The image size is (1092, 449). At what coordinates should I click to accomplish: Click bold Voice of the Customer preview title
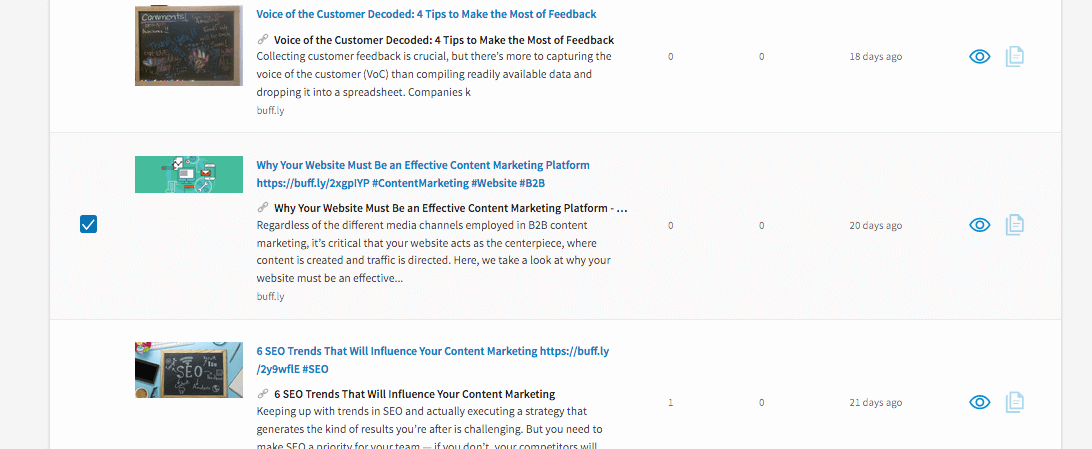tap(444, 40)
